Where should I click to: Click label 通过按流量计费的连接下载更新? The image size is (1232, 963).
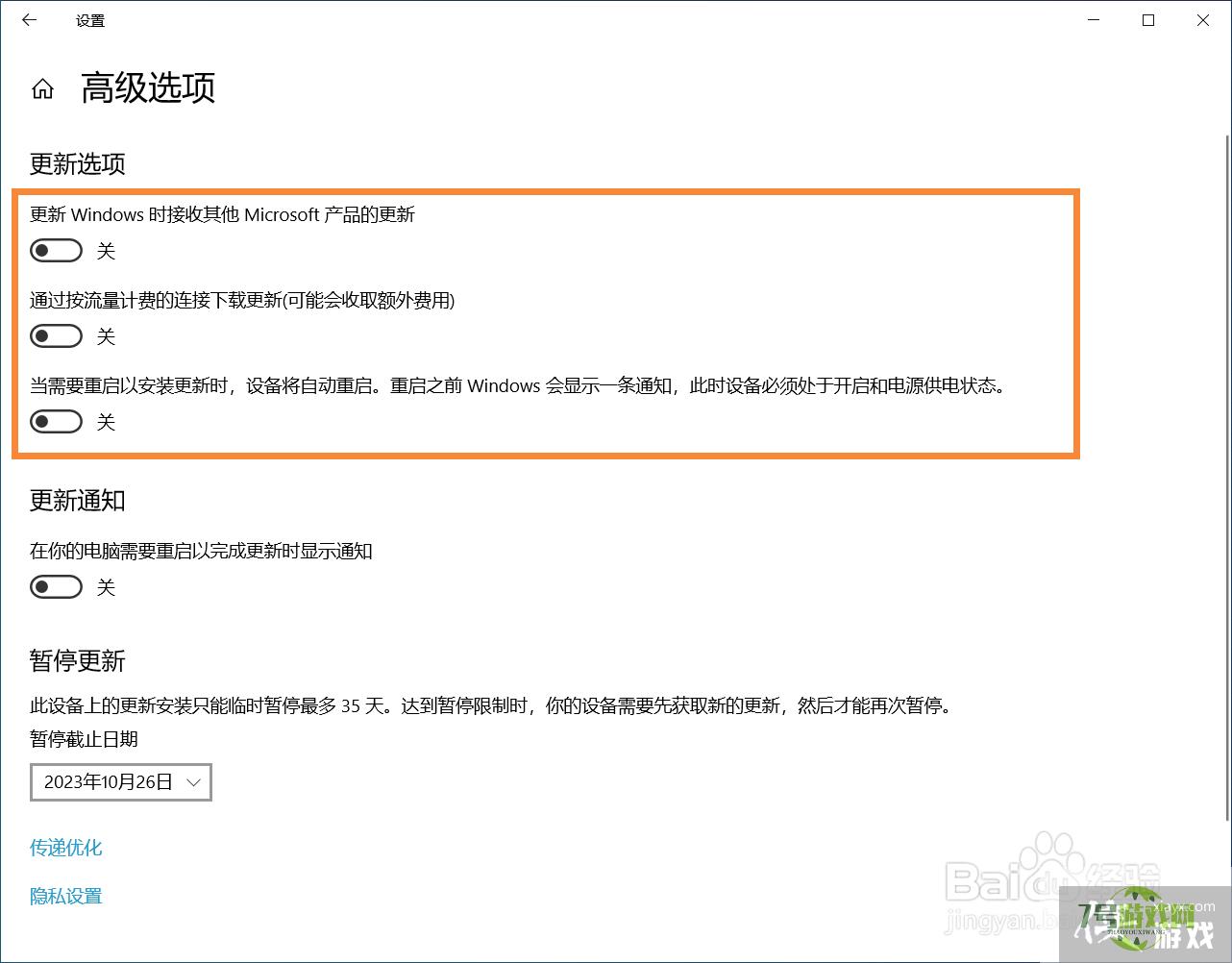[242, 301]
